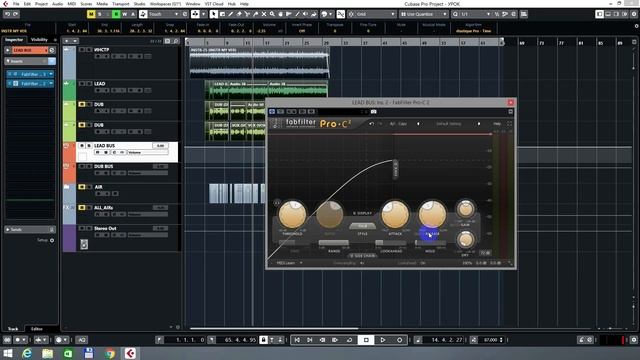Toggle transport Cycle loop button
Screen dimensions: 640x360
point(349,340)
